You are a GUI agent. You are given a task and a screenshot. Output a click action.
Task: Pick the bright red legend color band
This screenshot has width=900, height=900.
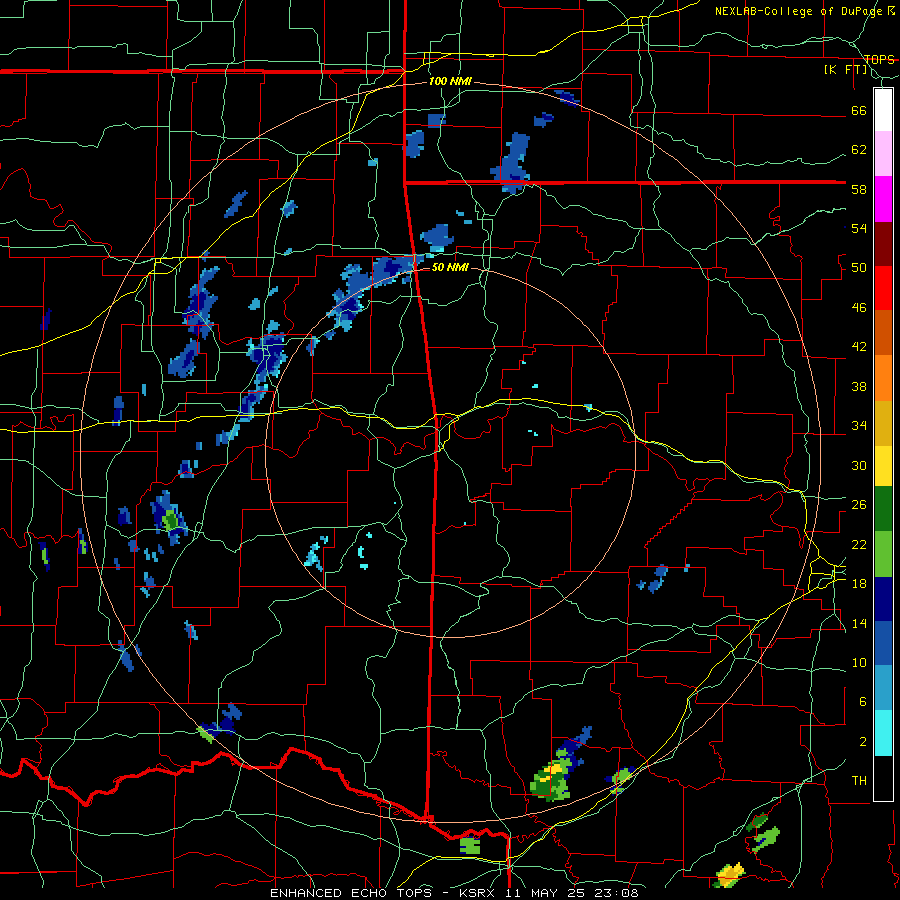(x=883, y=288)
